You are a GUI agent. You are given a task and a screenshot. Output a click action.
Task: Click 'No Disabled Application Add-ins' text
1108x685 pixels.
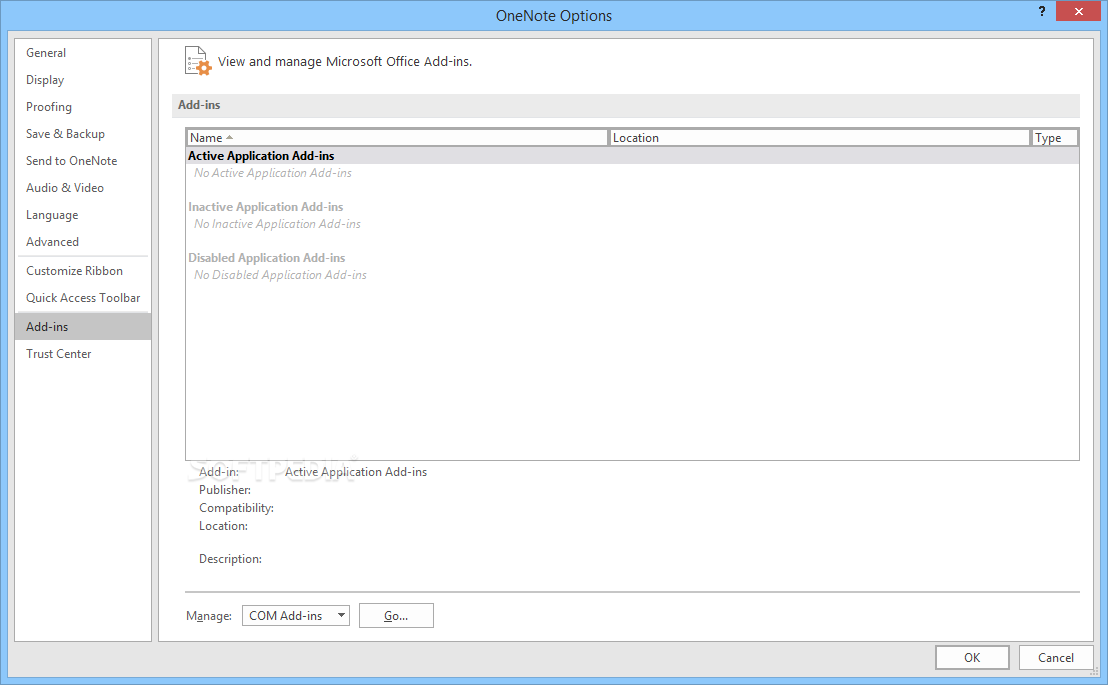[281, 275]
